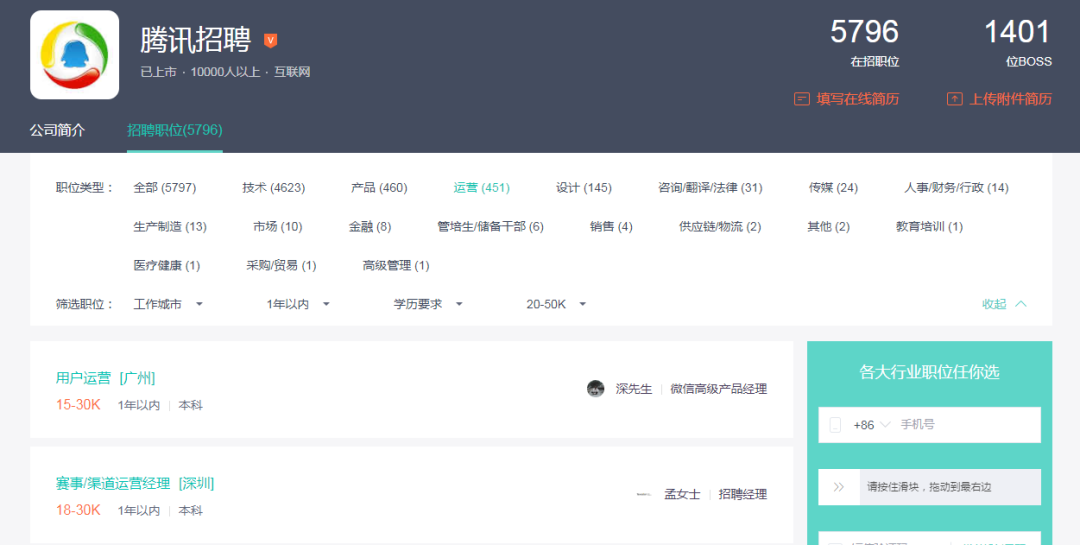
Task: Filter by 销售 (4)
Action: click(611, 227)
